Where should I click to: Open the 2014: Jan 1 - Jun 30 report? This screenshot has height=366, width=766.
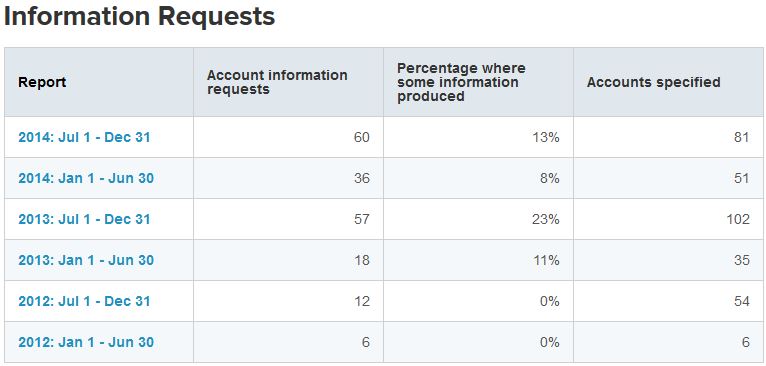(x=86, y=178)
